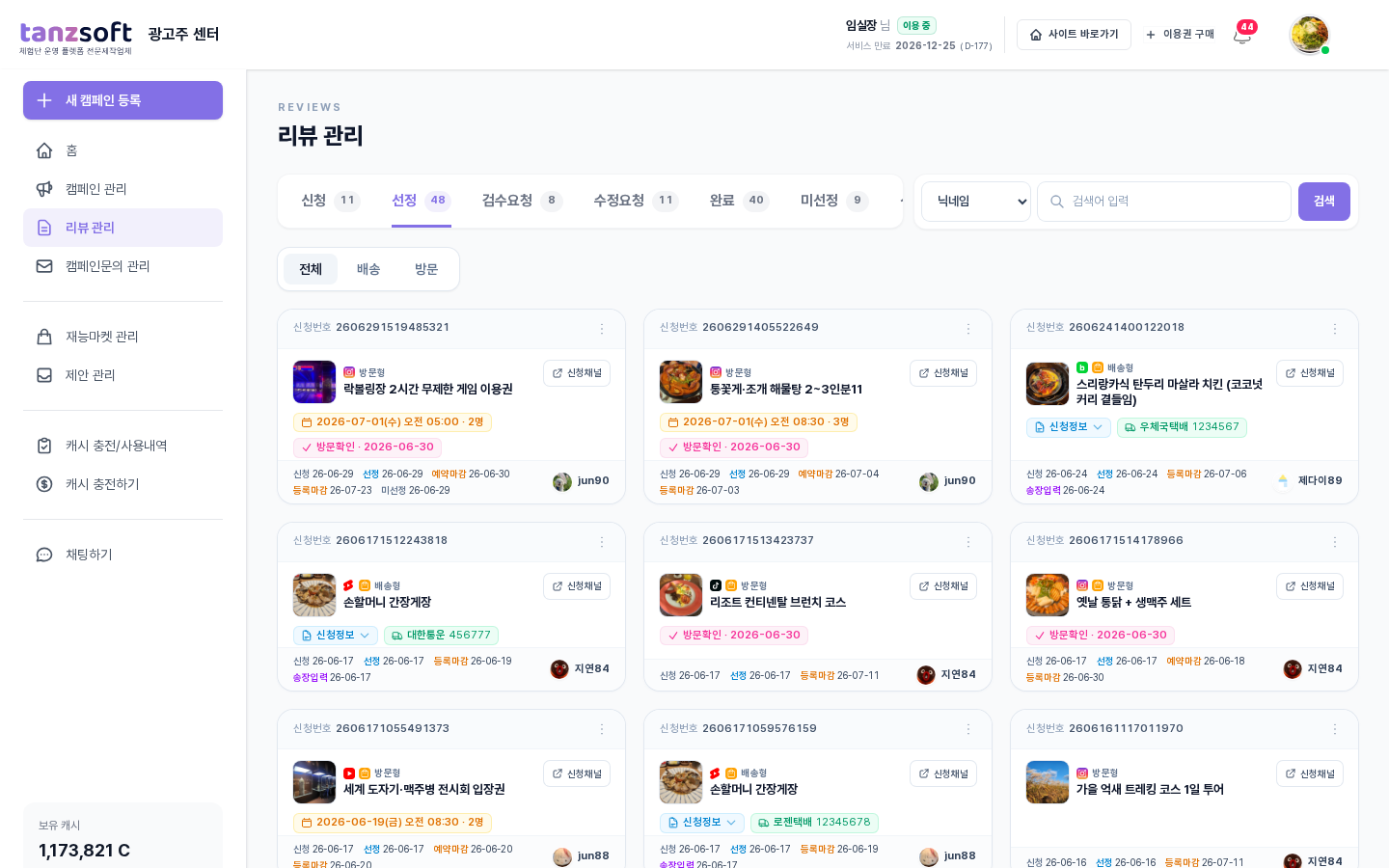This screenshot has width=1389, height=868.
Task: Open the 가을 억새 트레킹 thumbnail
Action: [1048, 782]
